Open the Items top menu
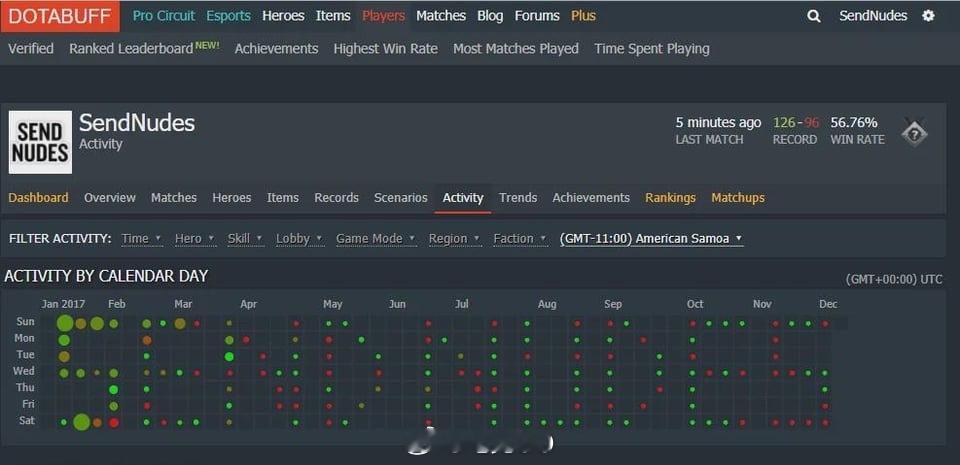 coord(333,16)
